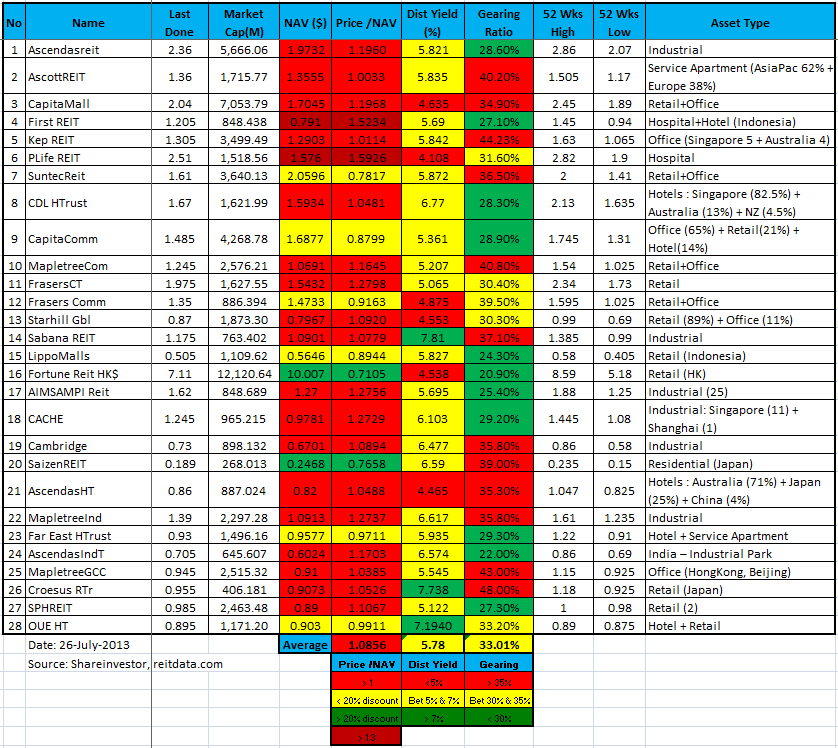Viewport: 838px width, 748px height.
Task: Click the Ascendasreit name cell
Action: (x=88, y=50)
